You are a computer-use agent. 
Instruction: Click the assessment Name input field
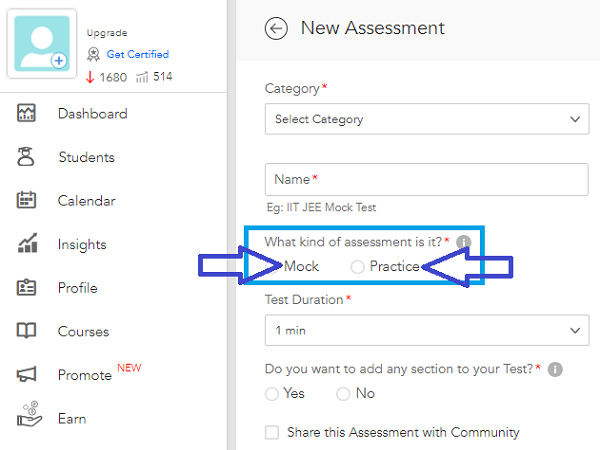tap(427, 179)
